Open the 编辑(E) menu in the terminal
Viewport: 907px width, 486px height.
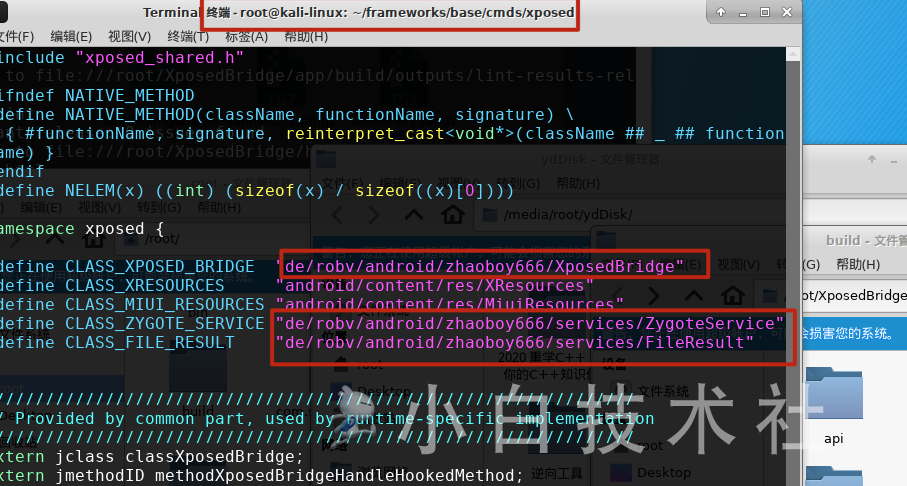click(x=71, y=36)
